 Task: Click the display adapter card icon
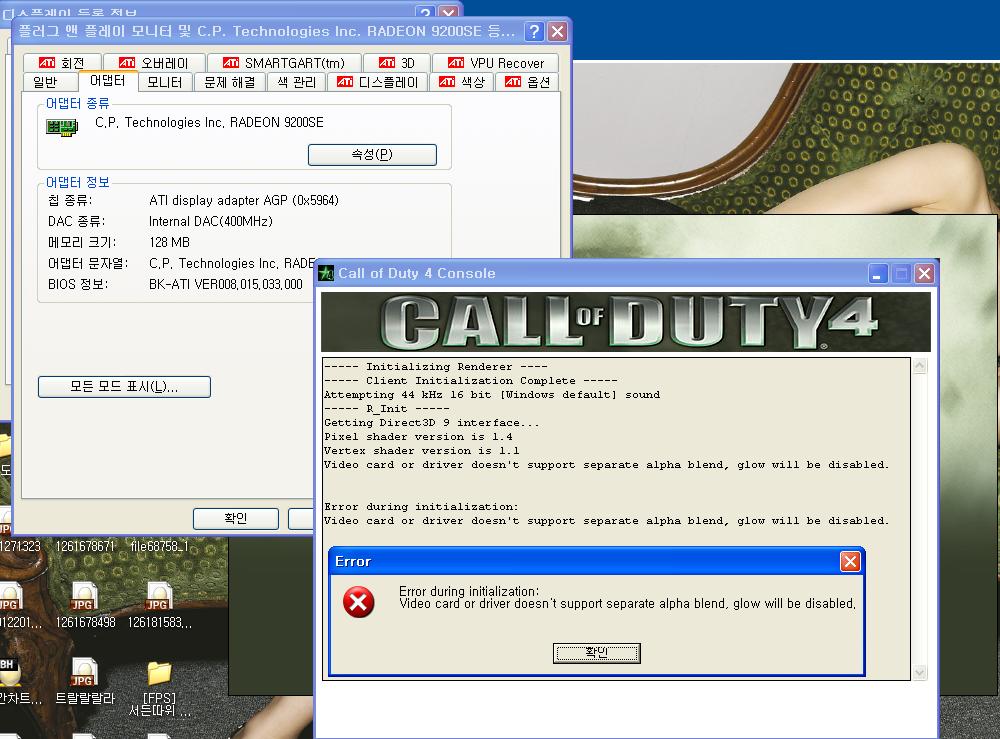click(62, 127)
